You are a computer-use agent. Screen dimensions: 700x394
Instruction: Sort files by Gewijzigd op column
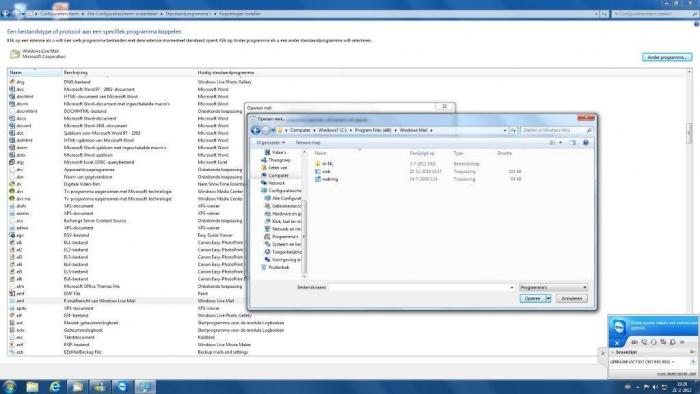422,153
